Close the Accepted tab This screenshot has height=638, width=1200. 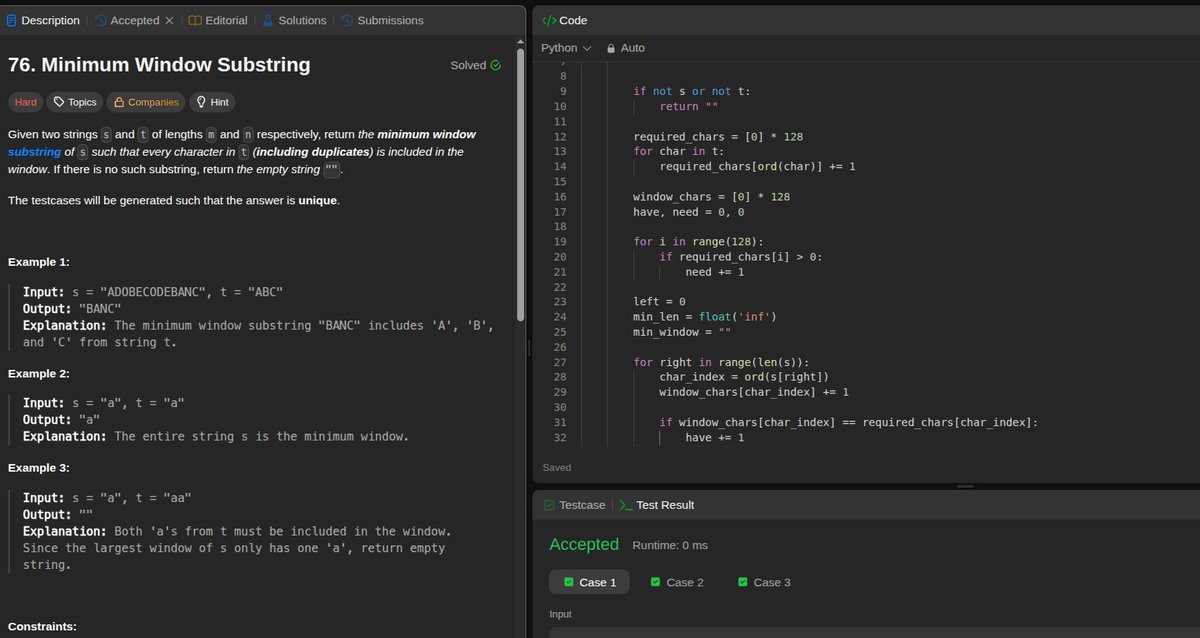click(x=169, y=20)
